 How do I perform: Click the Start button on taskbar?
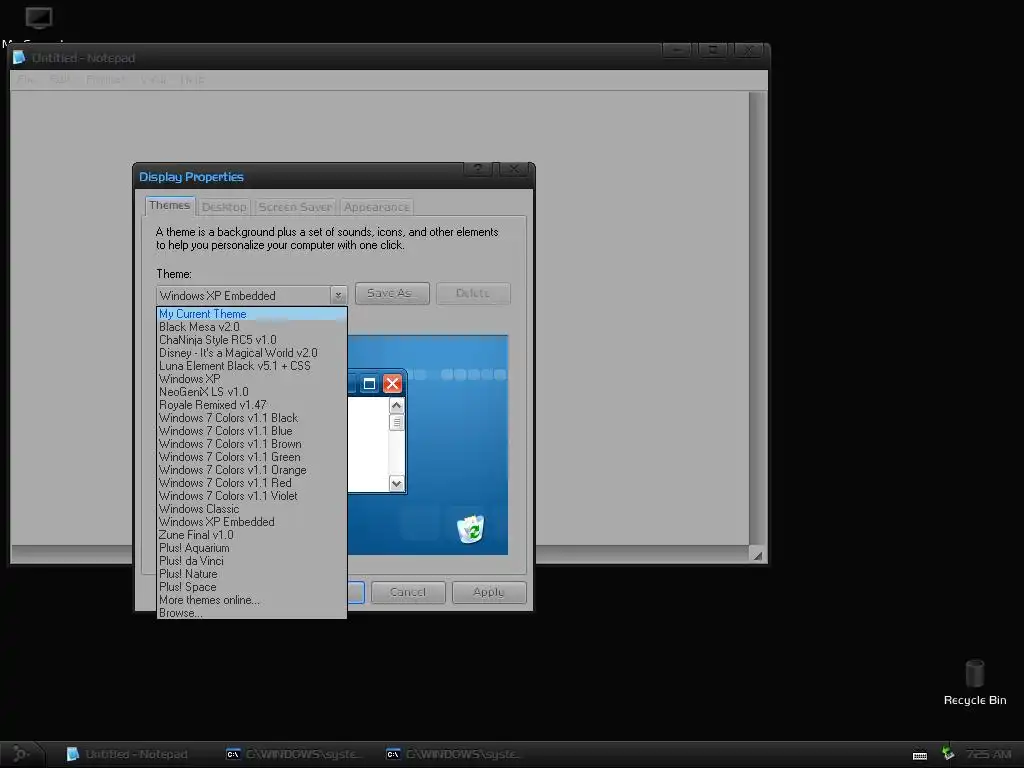pyautogui.click(x=22, y=754)
